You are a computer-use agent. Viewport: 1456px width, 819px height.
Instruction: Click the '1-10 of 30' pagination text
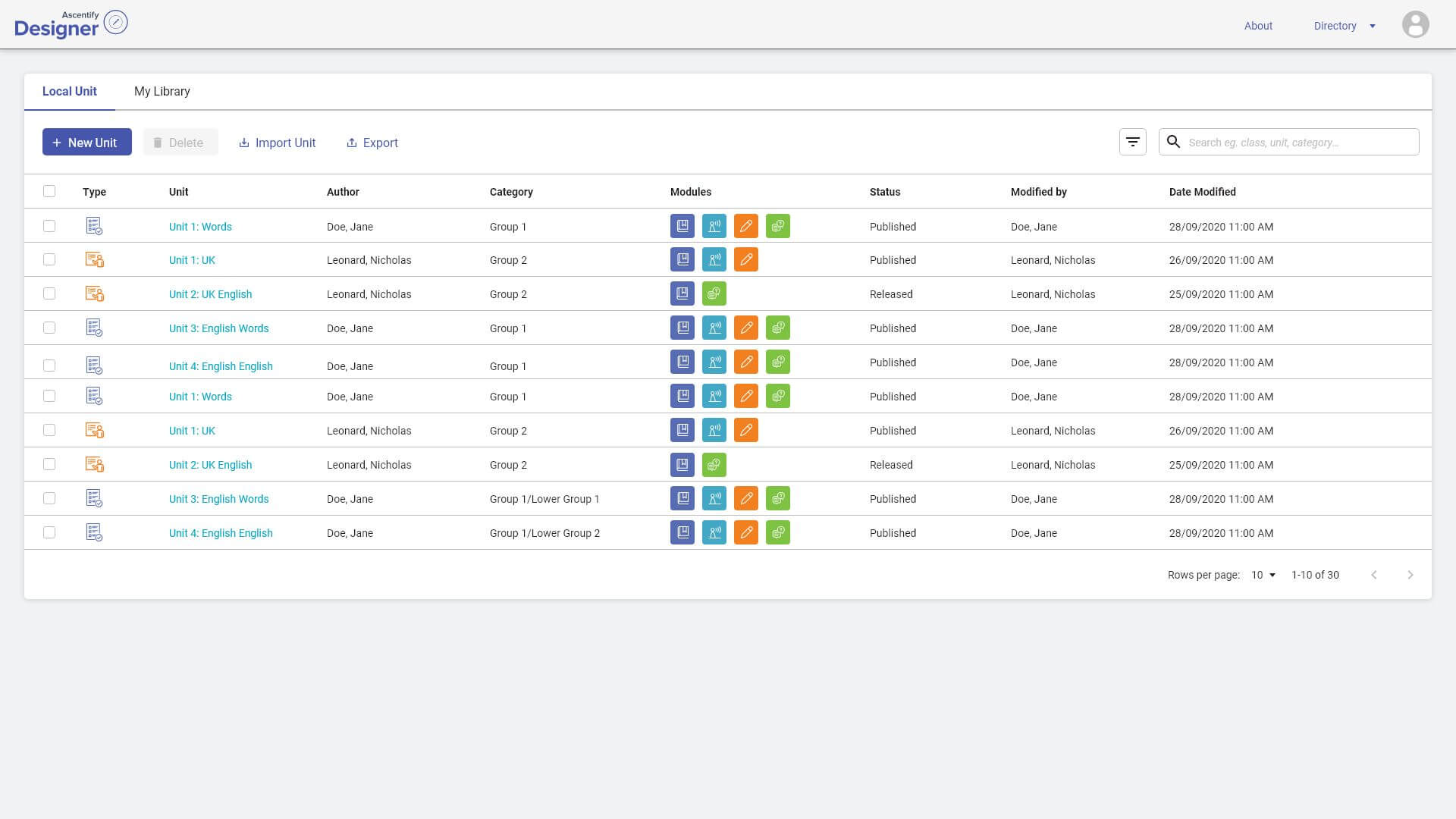tap(1315, 575)
